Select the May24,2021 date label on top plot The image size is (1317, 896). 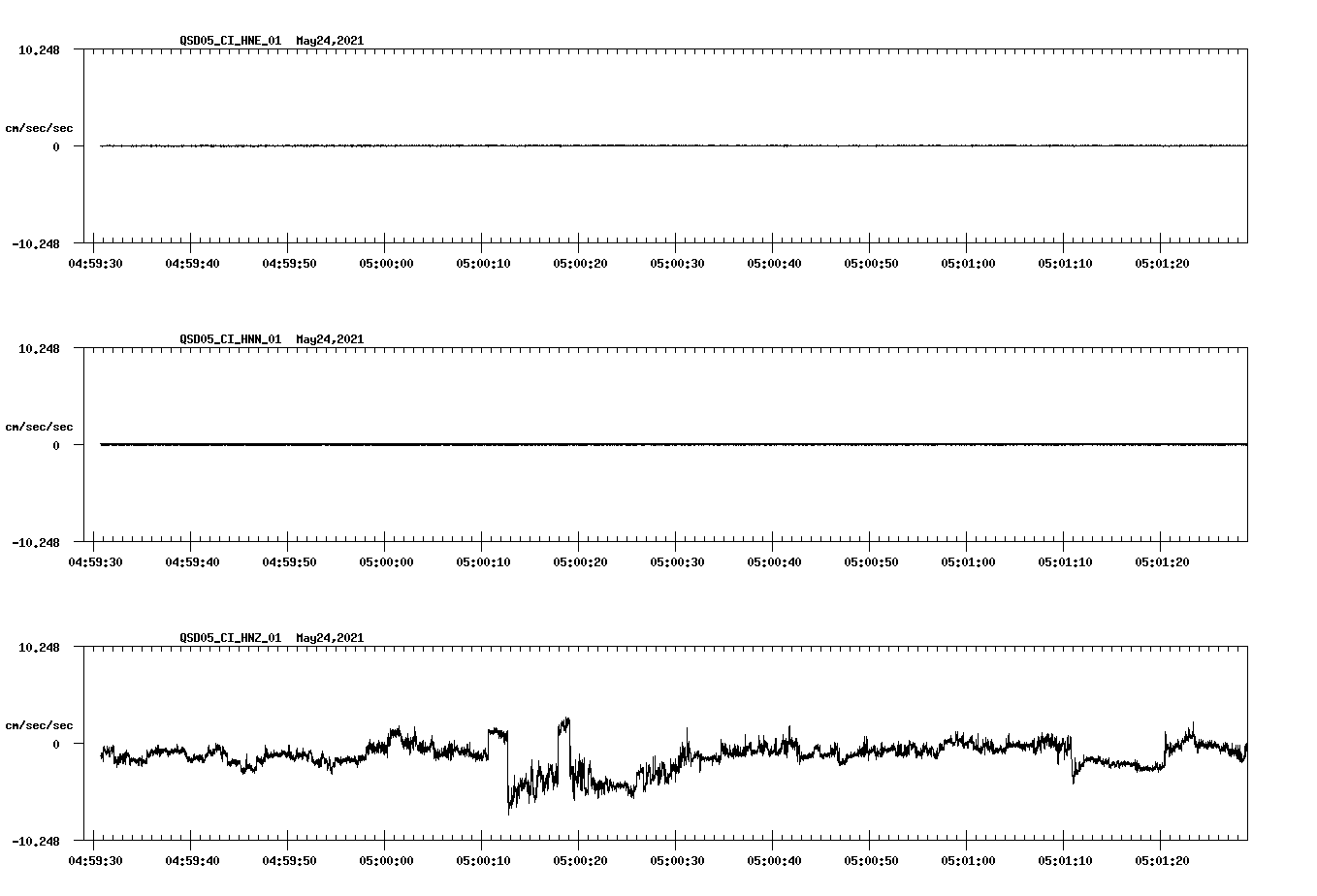(329, 42)
